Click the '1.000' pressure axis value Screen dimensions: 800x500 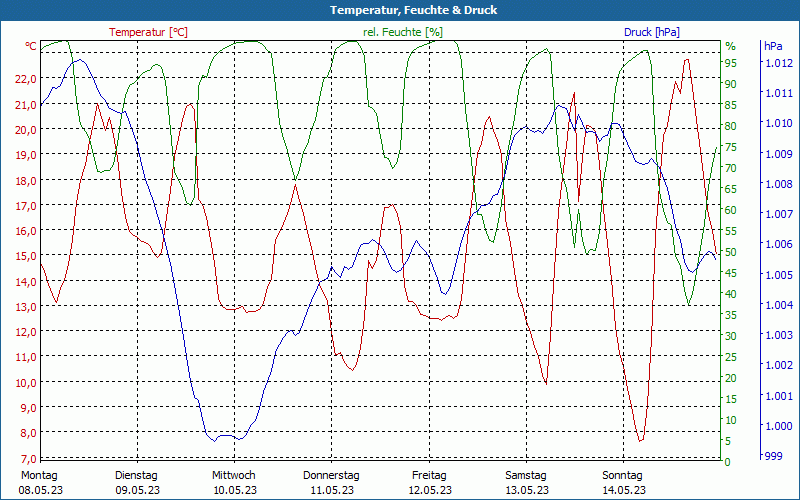pos(780,426)
